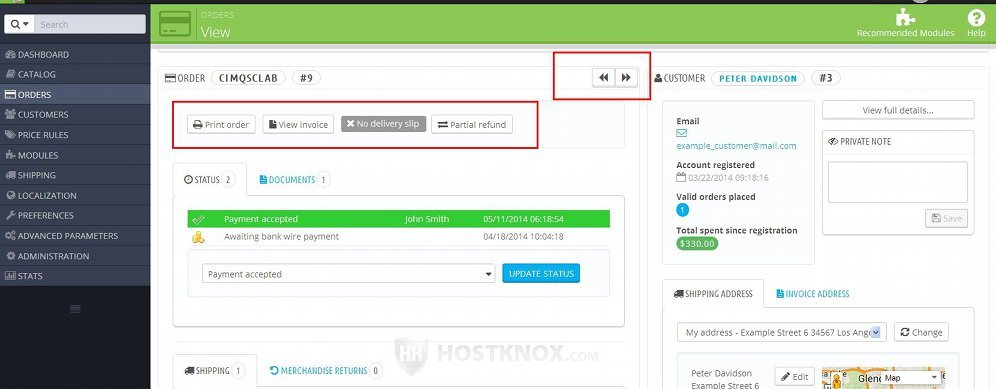Screen dimensions: 996x389
Task: Click the Partial refund button
Action: 472,125
